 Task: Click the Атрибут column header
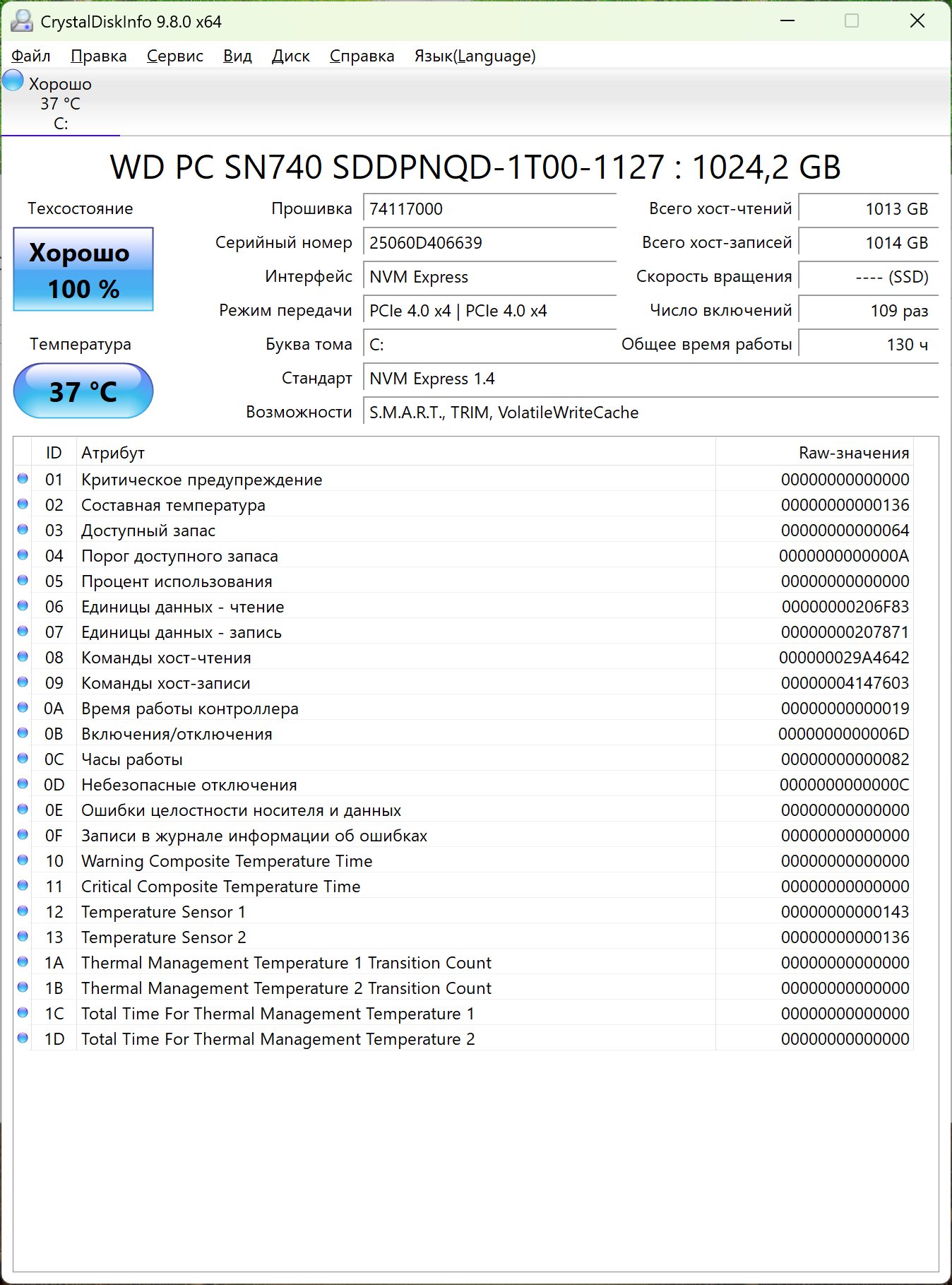395,452
